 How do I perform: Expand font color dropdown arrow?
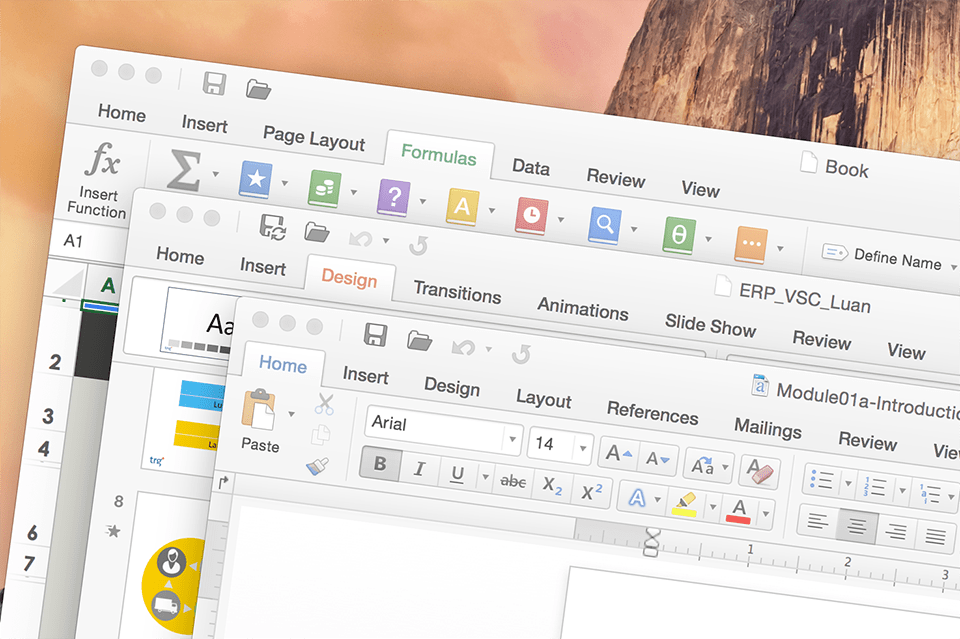point(765,514)
